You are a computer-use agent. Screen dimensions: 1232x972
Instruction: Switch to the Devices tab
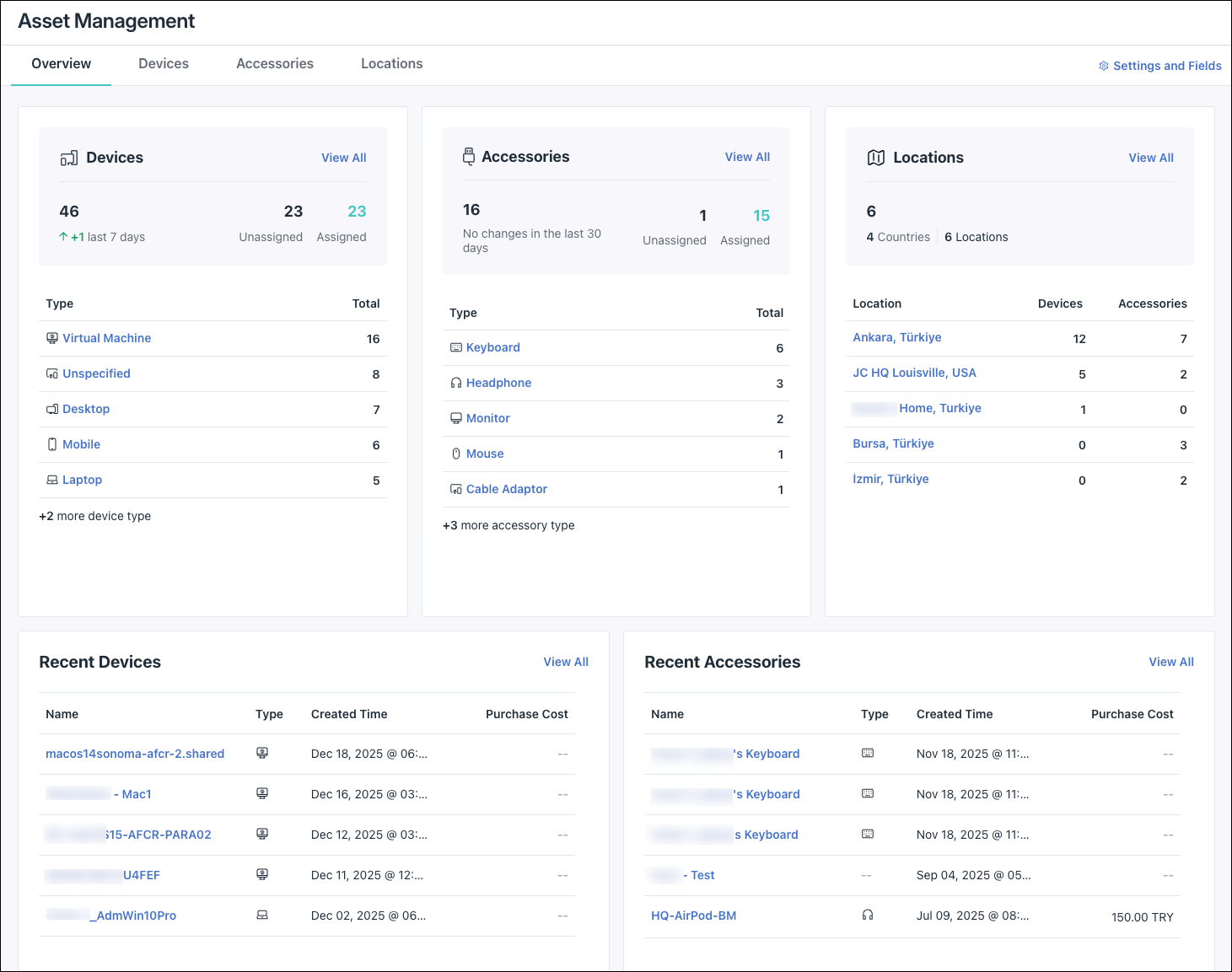(x=163, y=63)
